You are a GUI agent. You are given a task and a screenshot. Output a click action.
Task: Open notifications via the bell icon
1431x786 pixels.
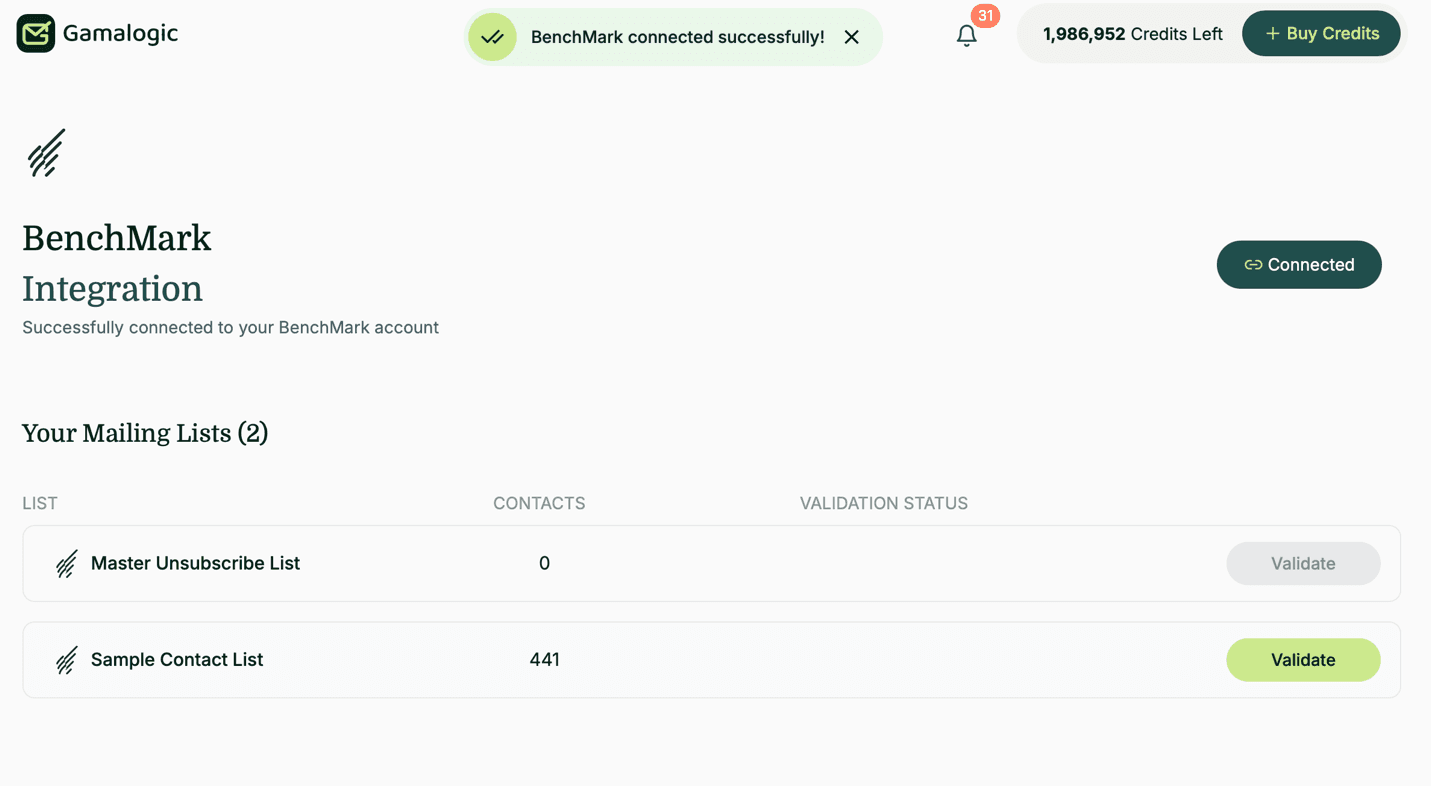click(x=966, y=34)
